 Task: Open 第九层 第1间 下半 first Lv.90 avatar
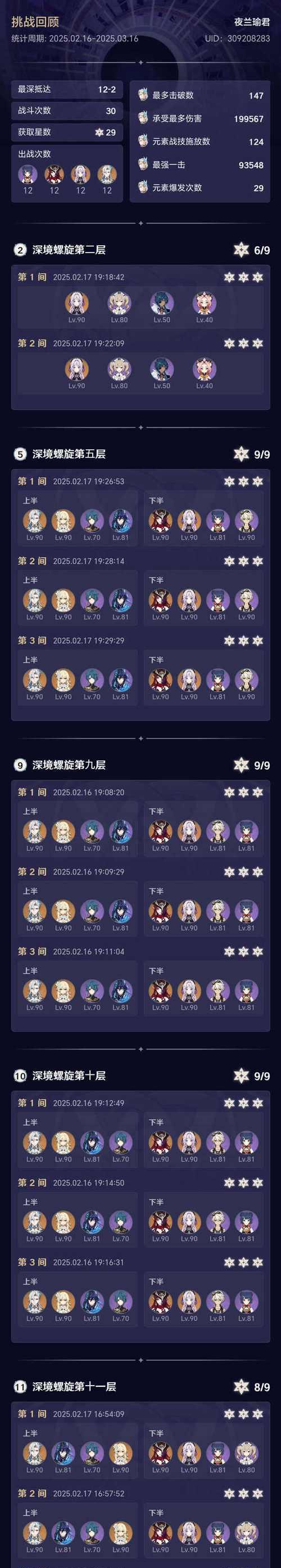160,831
